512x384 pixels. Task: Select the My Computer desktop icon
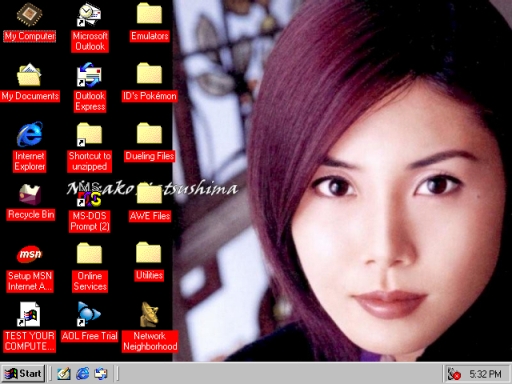29,14
